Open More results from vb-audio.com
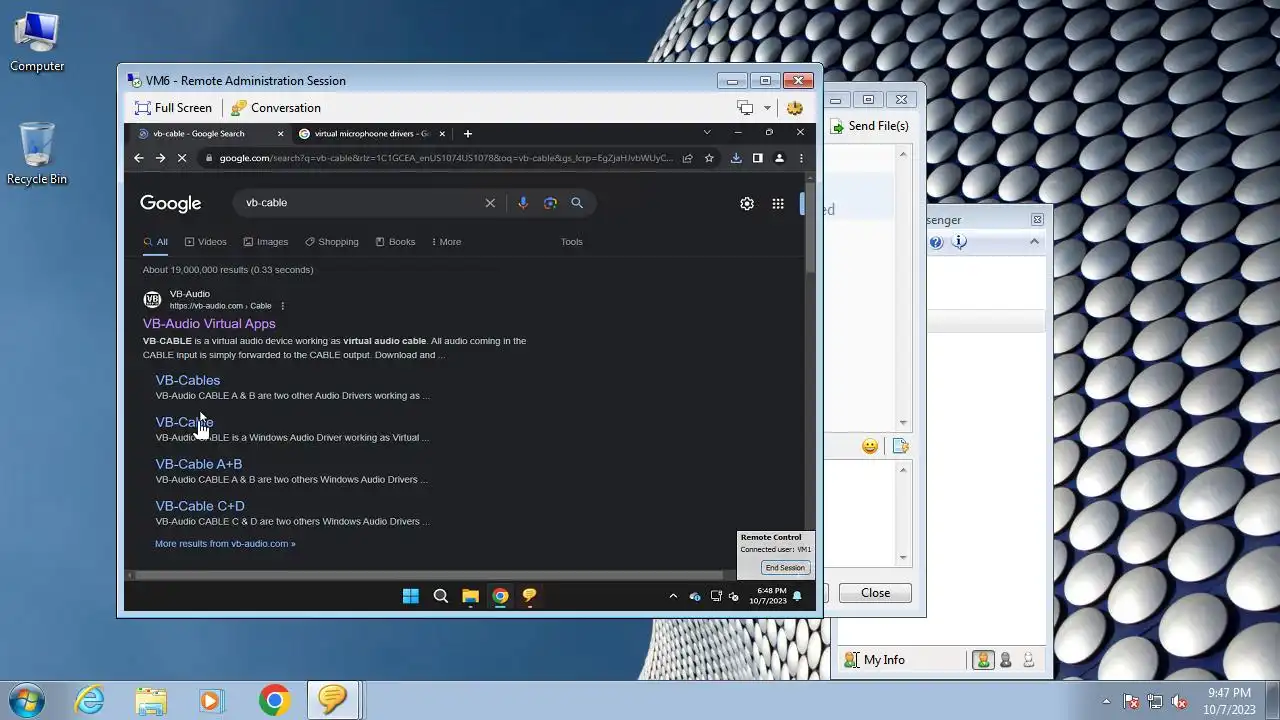The width and height of the screenshot is (1280, 720). click(x=225, y=544)
